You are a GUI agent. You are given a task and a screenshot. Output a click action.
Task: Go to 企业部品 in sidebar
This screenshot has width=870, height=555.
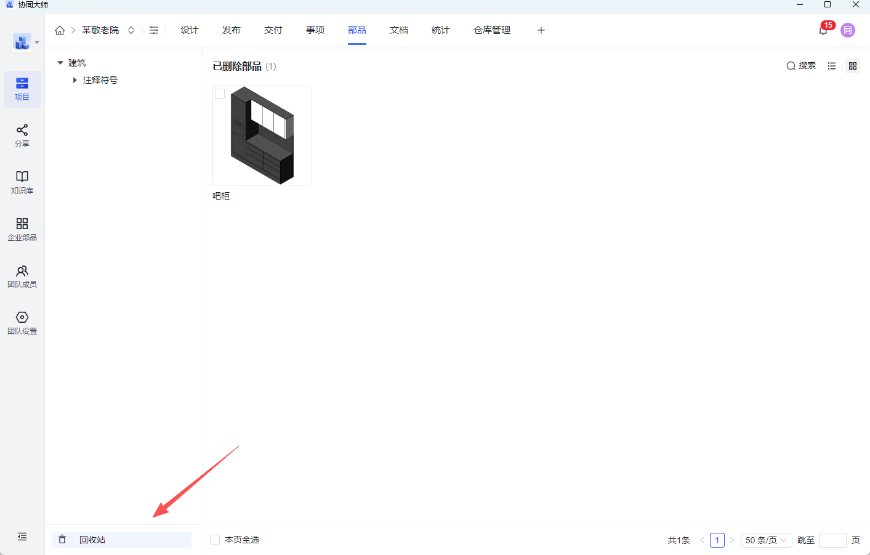click(22, 229)
